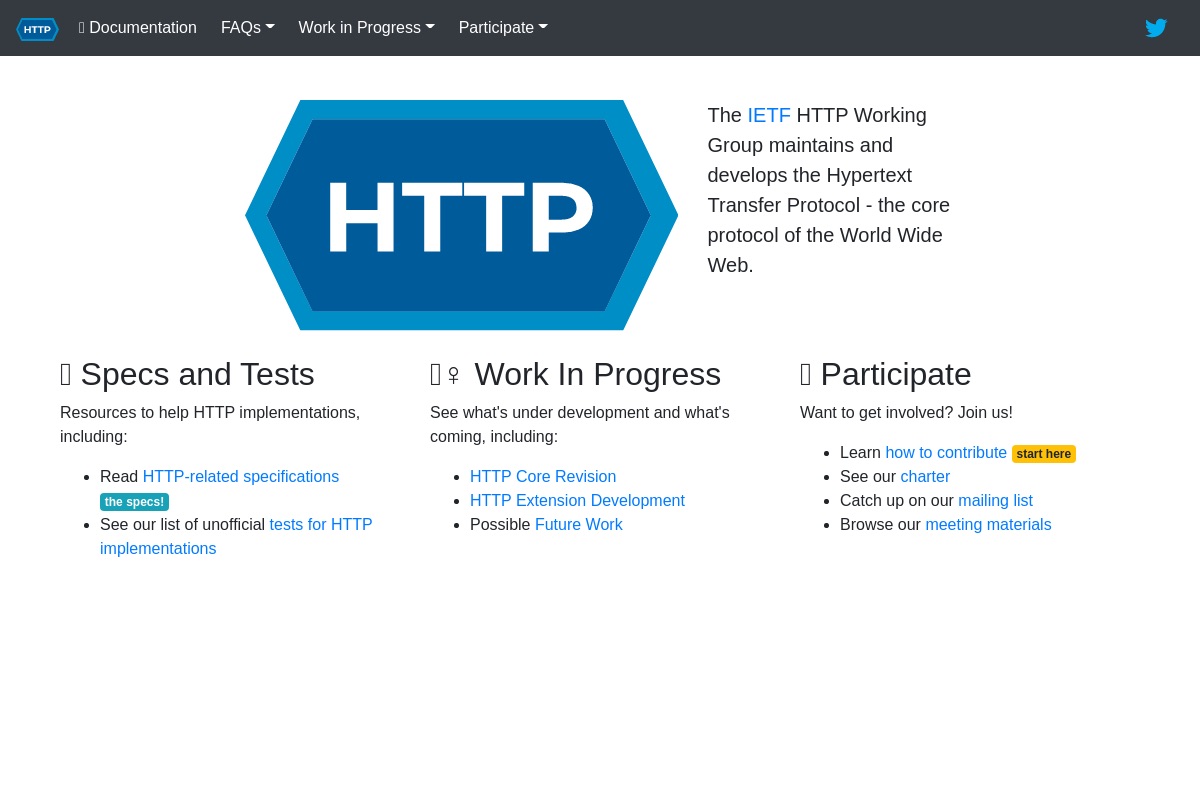Click the HTTP logo in navbar

37,29
